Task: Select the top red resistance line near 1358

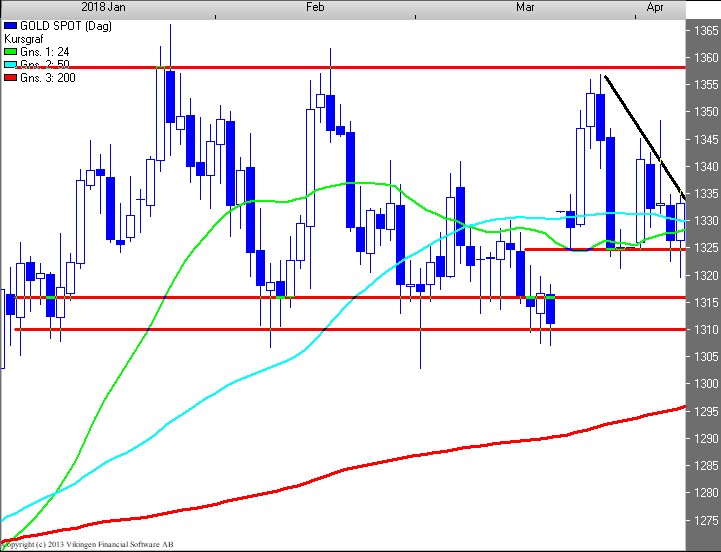Action: click(x=400, y=68)
